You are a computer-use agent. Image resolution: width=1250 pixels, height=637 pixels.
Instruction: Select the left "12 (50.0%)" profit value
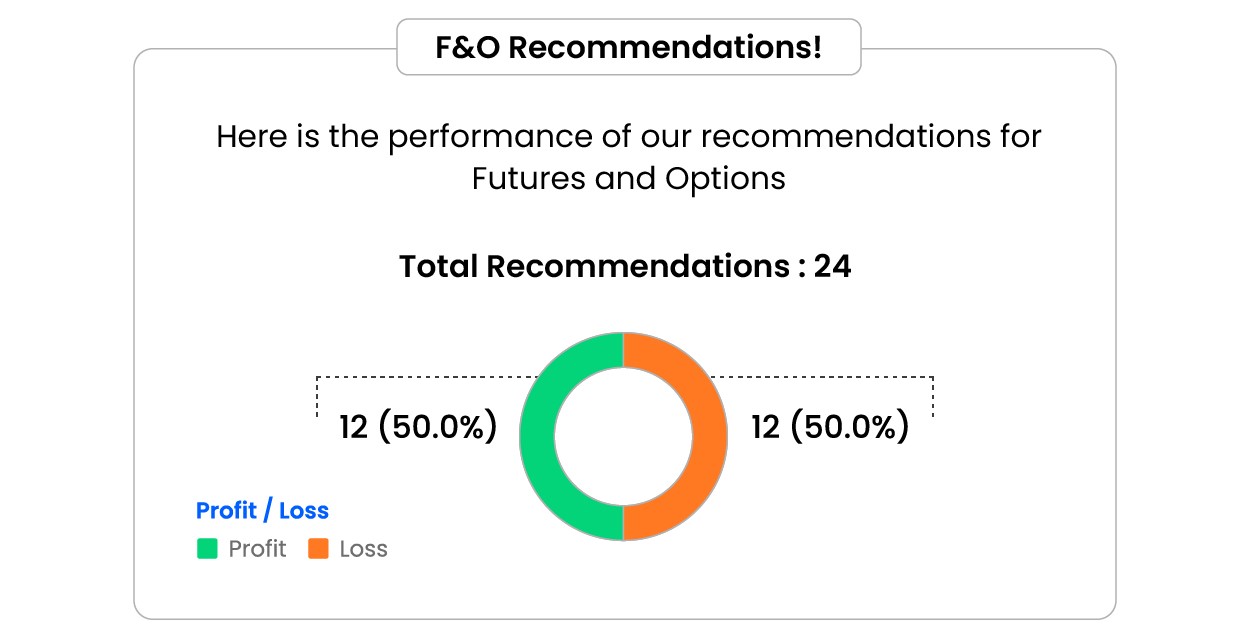click(x=418, y=427)
